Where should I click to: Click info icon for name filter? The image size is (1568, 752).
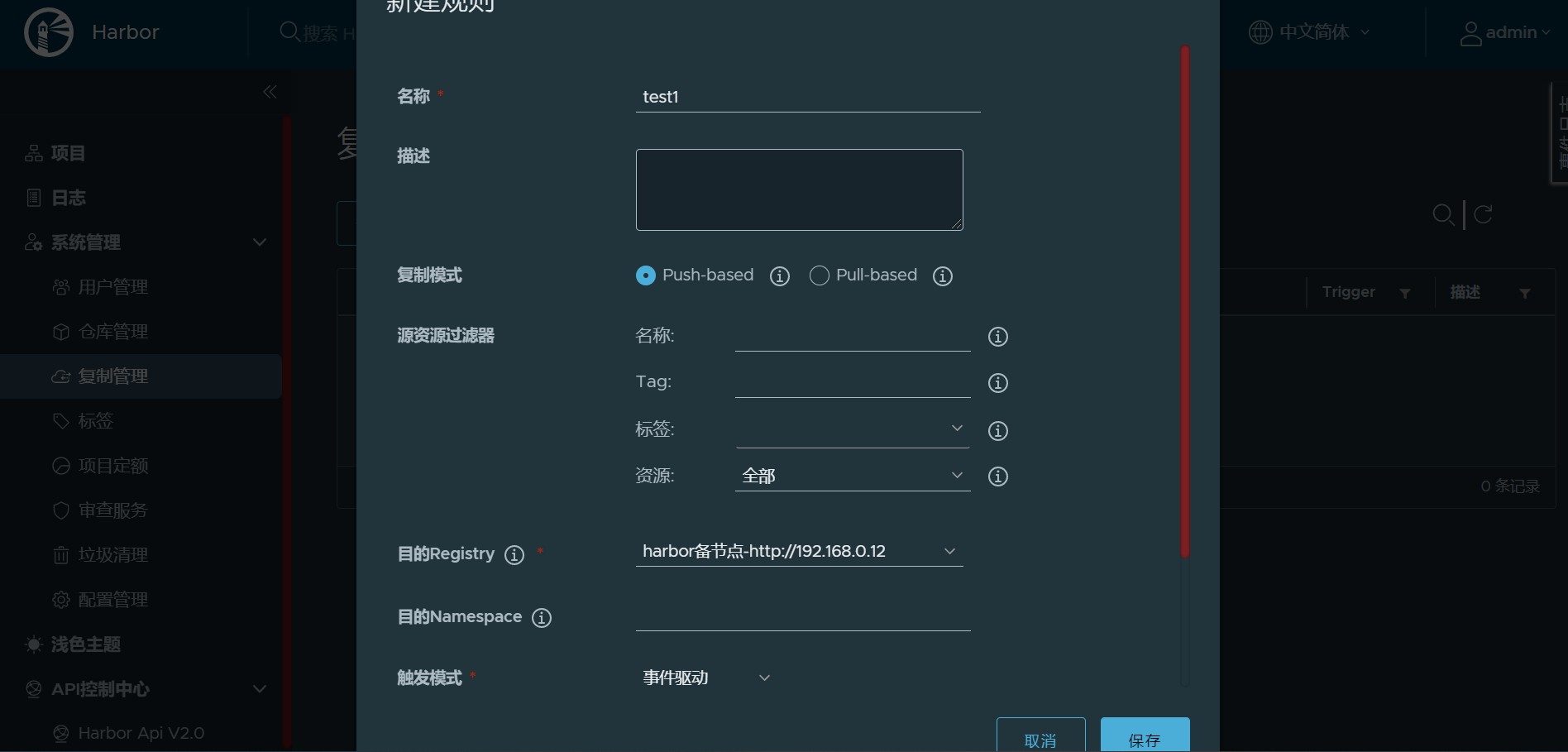click(x=998, y=337)
